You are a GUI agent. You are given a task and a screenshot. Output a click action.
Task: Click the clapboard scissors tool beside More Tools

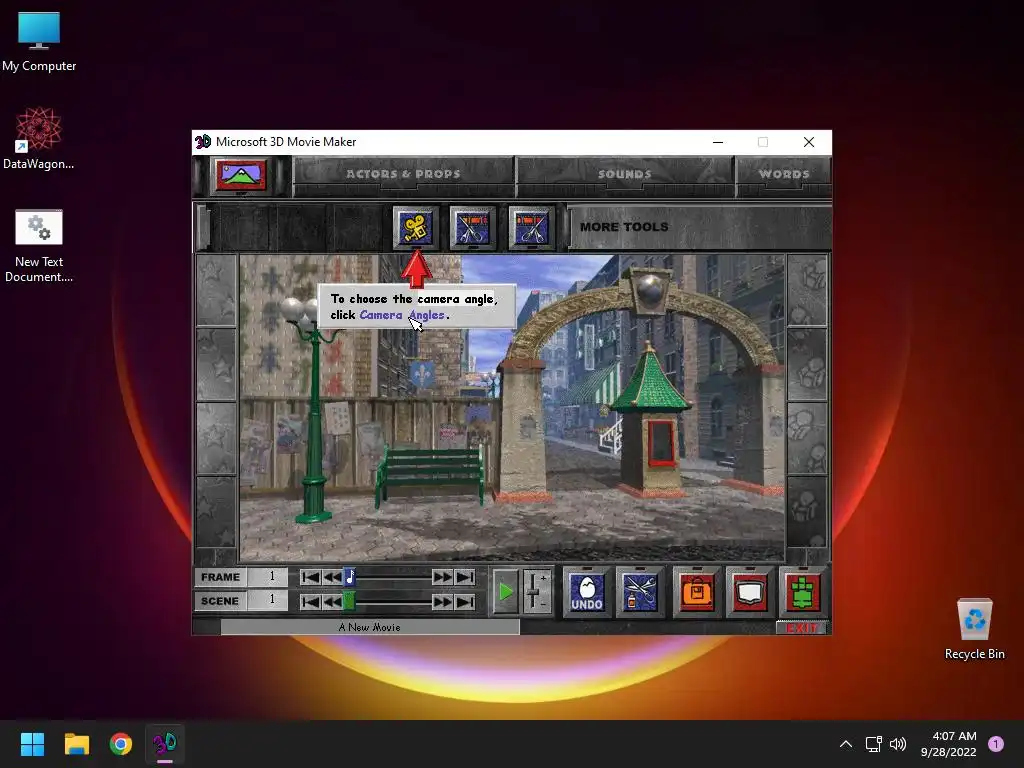pyautogui.click(x=530, y=228)
